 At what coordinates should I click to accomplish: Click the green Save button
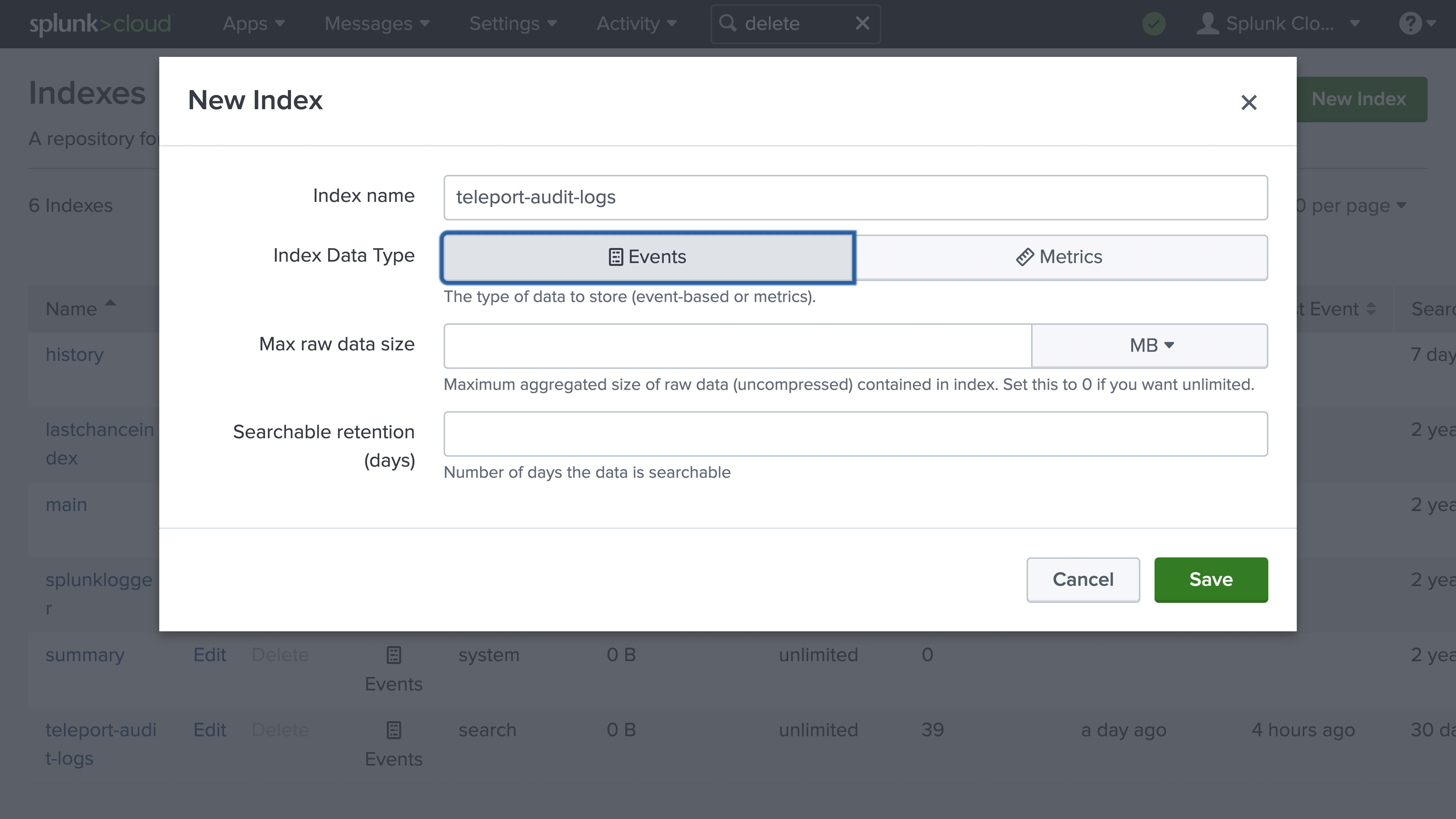click(1211, 579)
